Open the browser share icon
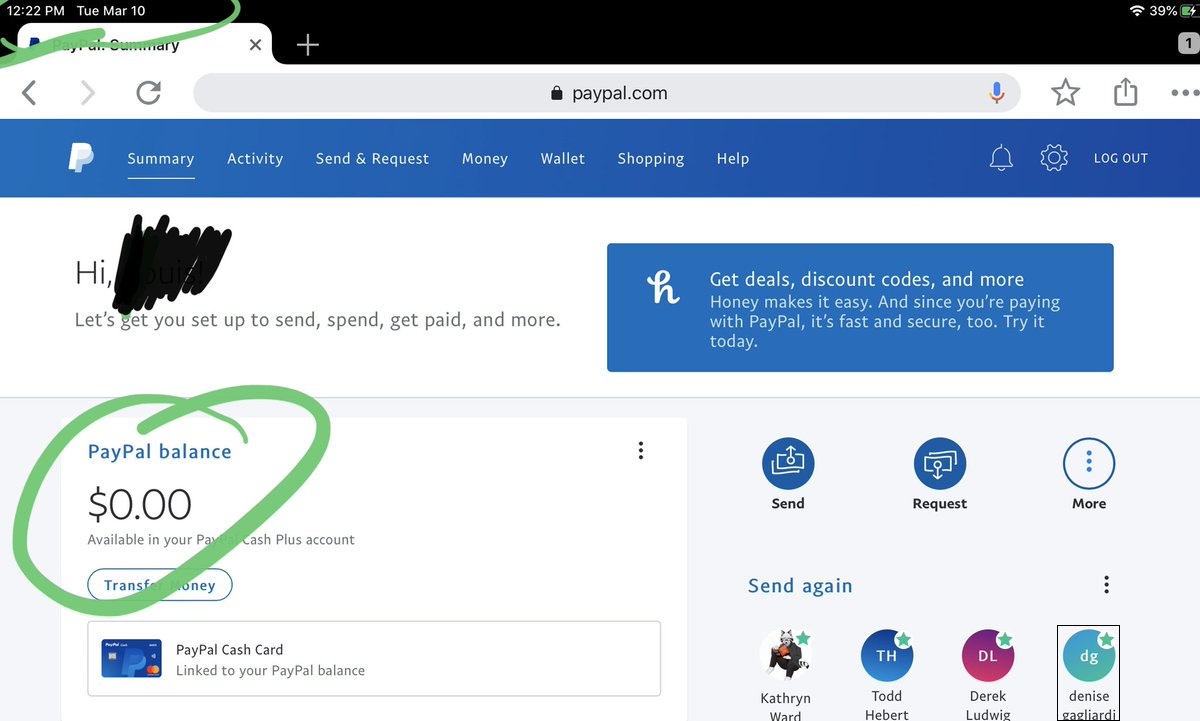 tap(1126, 92)
